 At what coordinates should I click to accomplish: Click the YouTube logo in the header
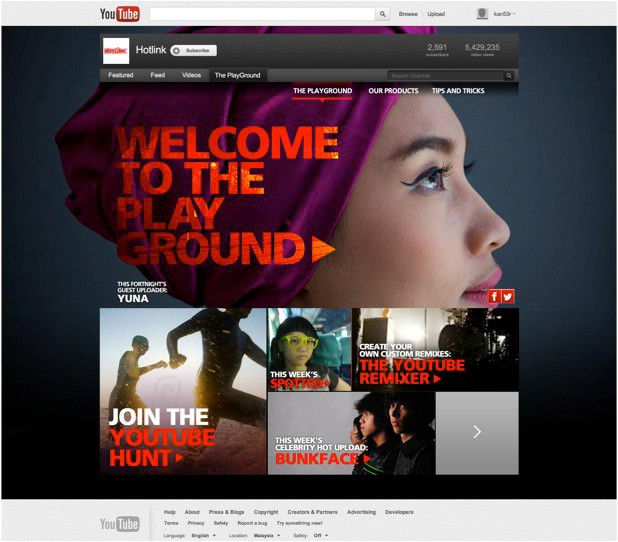click(x=119, y=14)
